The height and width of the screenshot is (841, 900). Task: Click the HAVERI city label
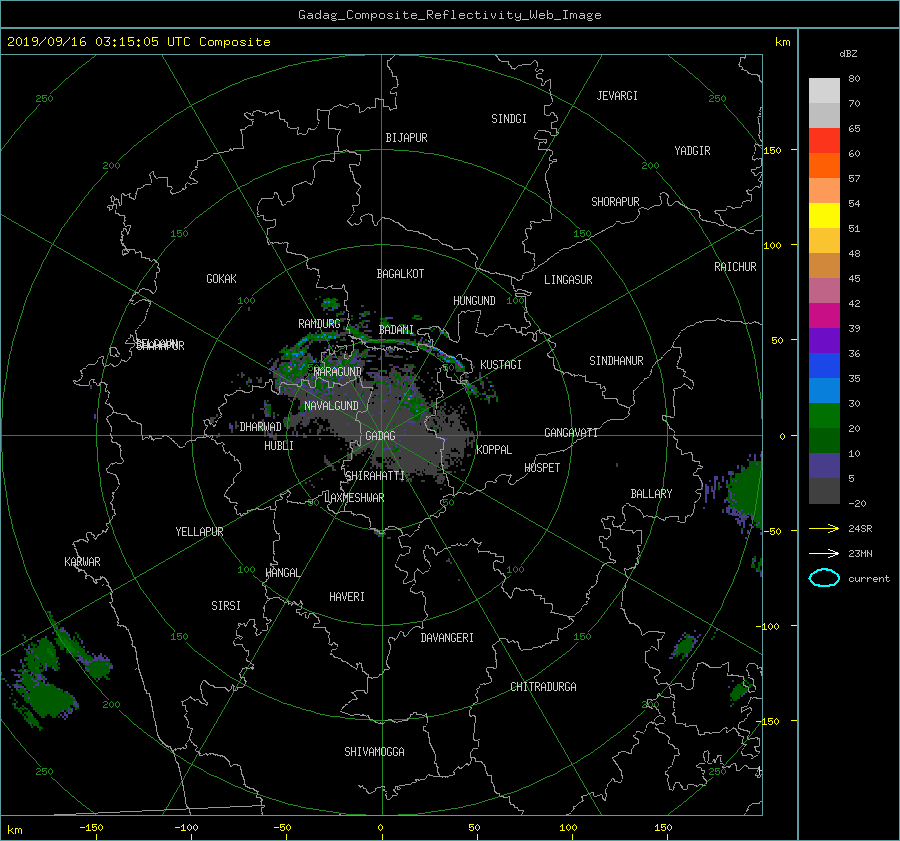(347, 597)
